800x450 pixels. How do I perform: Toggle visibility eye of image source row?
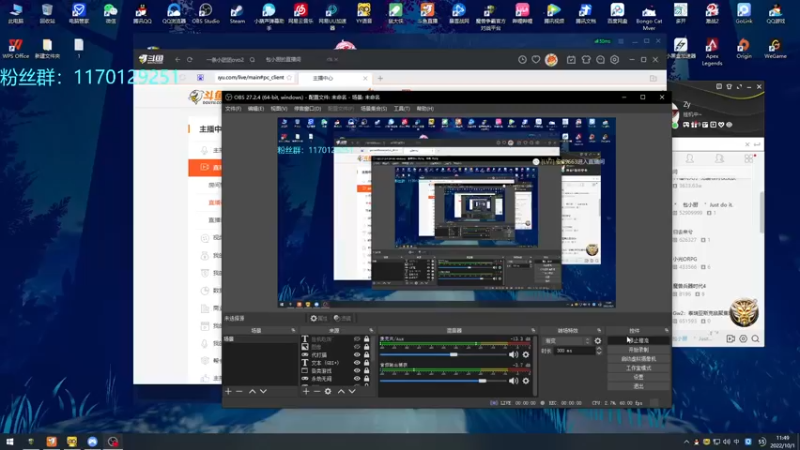click(x=357, y=347)
